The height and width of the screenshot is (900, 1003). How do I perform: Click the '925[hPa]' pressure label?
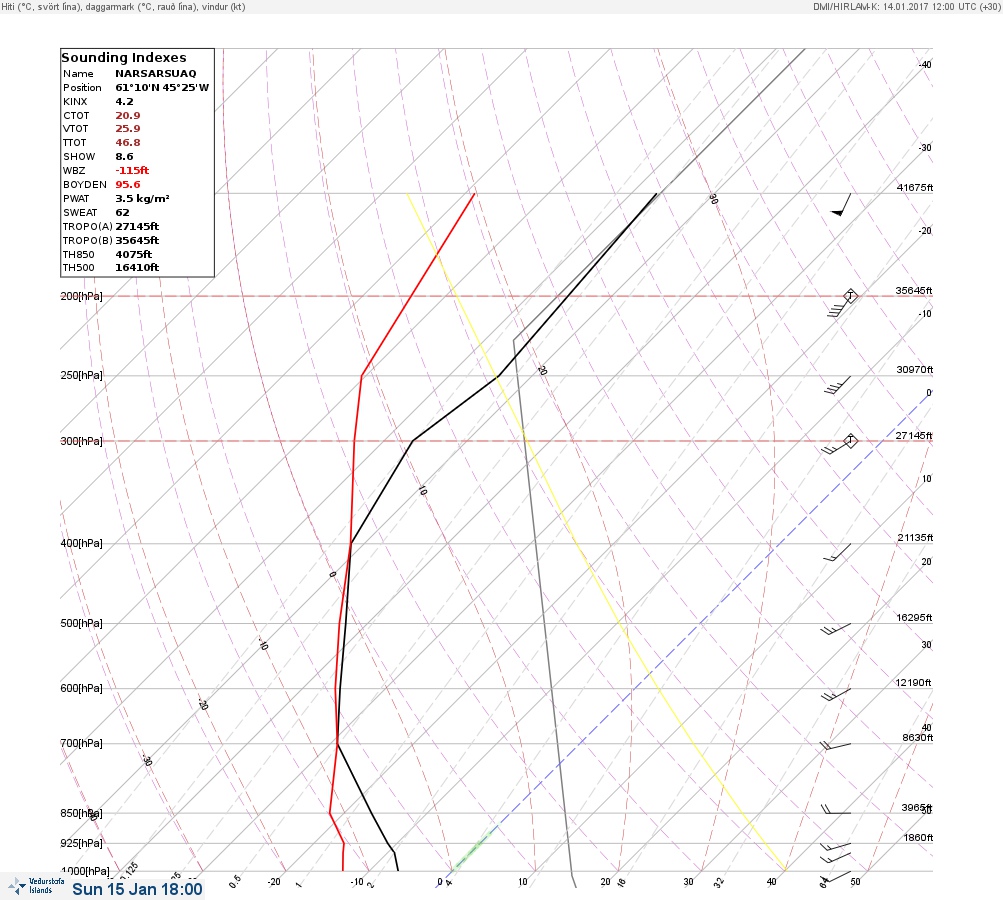coord(81,843)
